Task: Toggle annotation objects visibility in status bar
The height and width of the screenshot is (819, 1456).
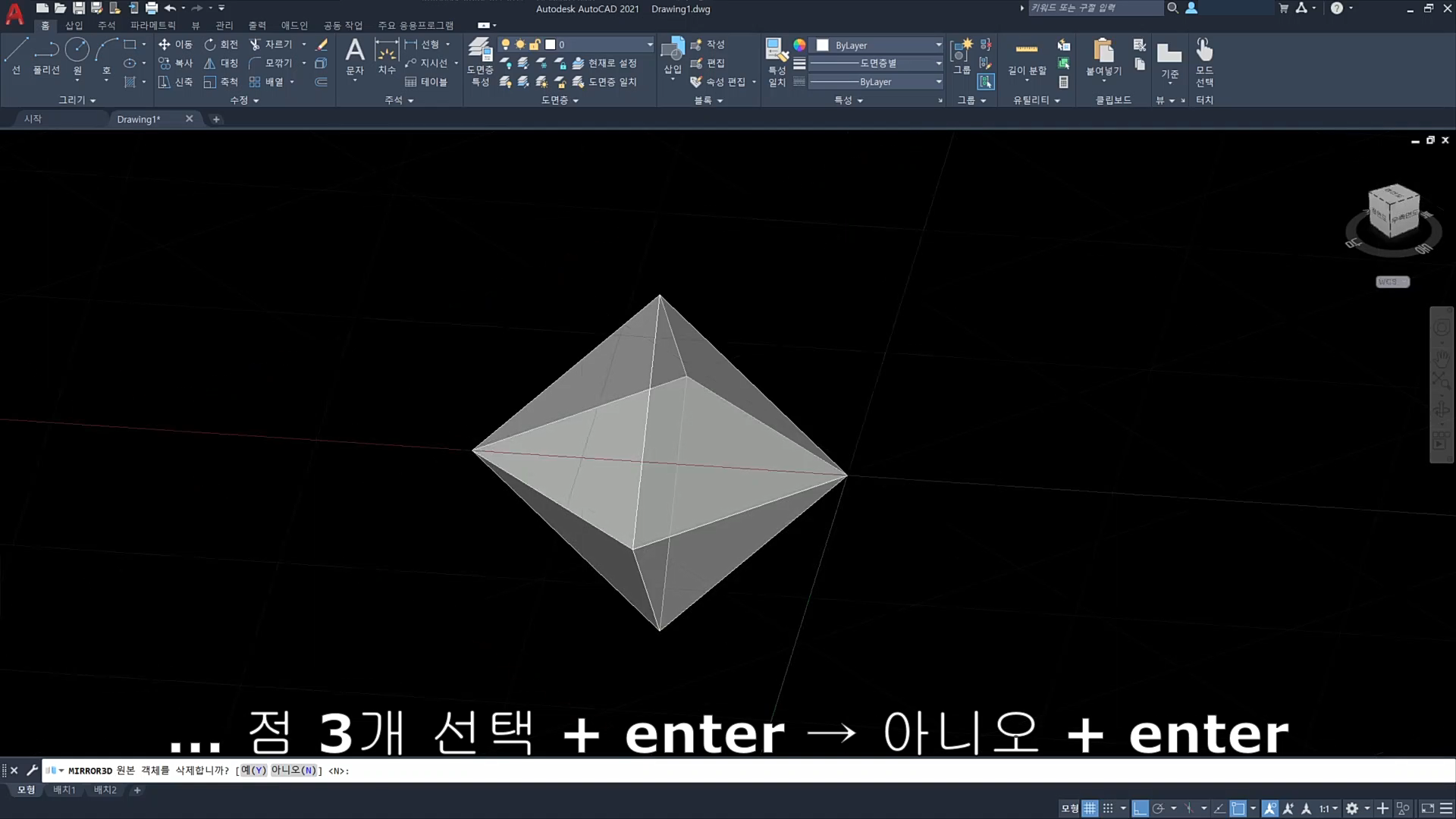Action: point(1269,808)
